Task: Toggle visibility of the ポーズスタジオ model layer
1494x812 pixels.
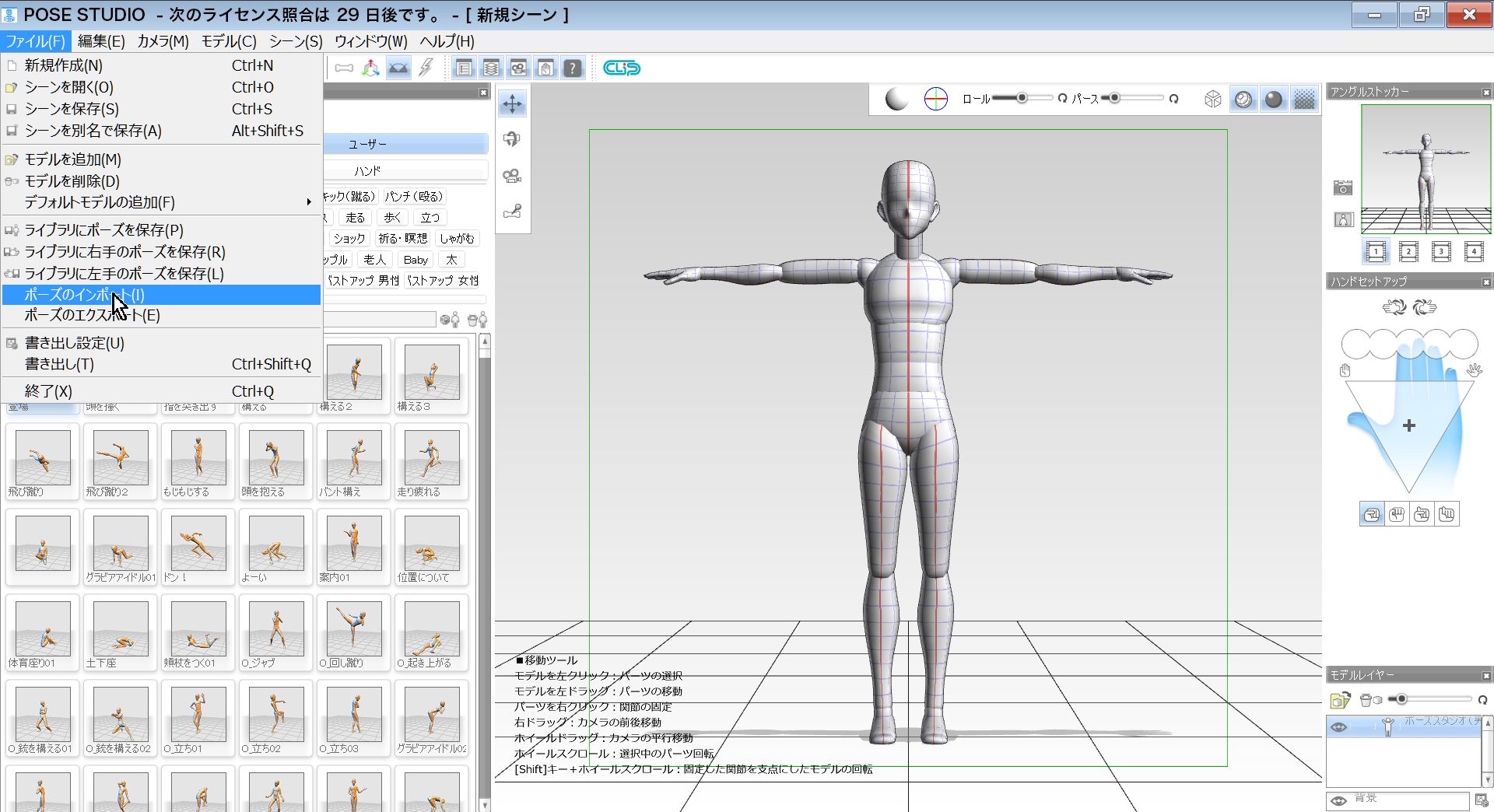Action: click(x=1339, y=726)
